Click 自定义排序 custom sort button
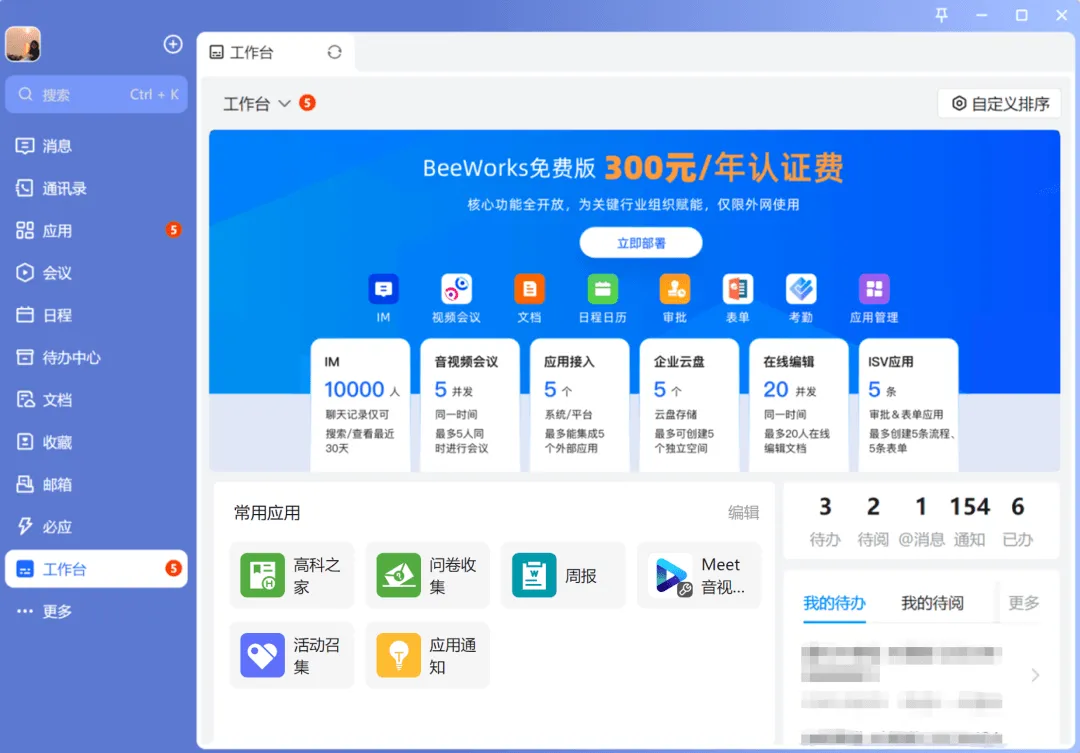The height and width of the screenshot is (753, 1080). tap(999, 103)
